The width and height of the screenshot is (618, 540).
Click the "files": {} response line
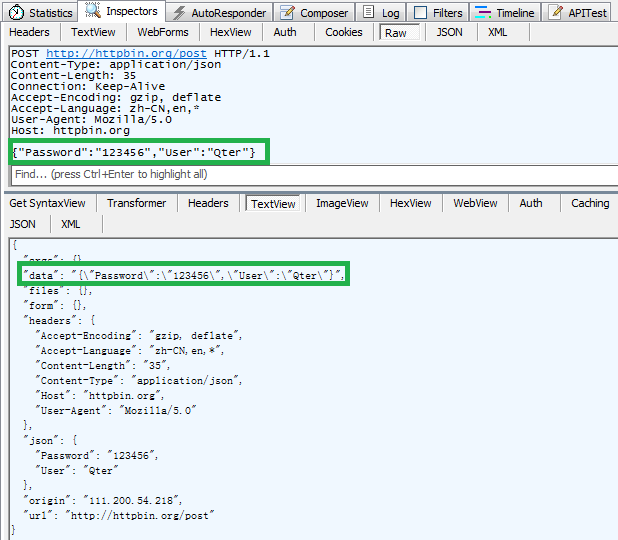(x=58, y=290)
